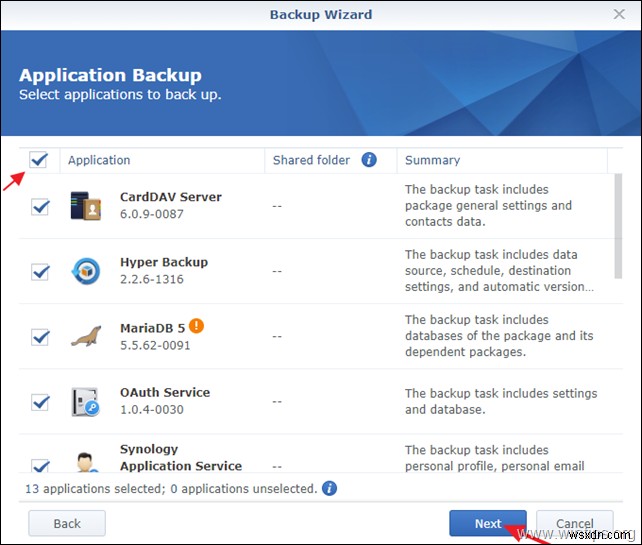Click the Synology Application Service name text
The width and height of the screenshot is (642, 545).
tap(181, 457)
